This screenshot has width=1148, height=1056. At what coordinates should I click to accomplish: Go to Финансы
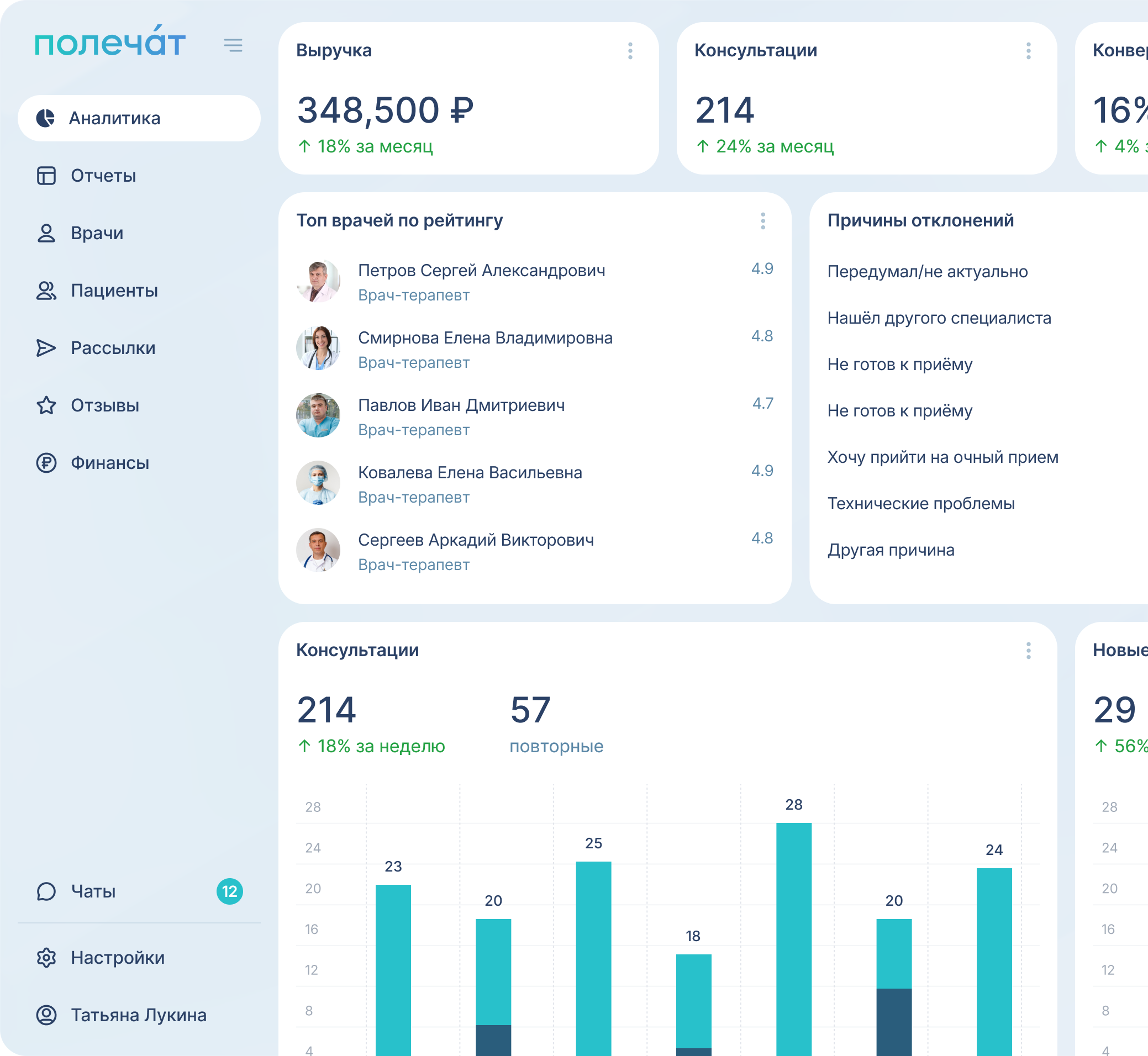click(139, 463)
